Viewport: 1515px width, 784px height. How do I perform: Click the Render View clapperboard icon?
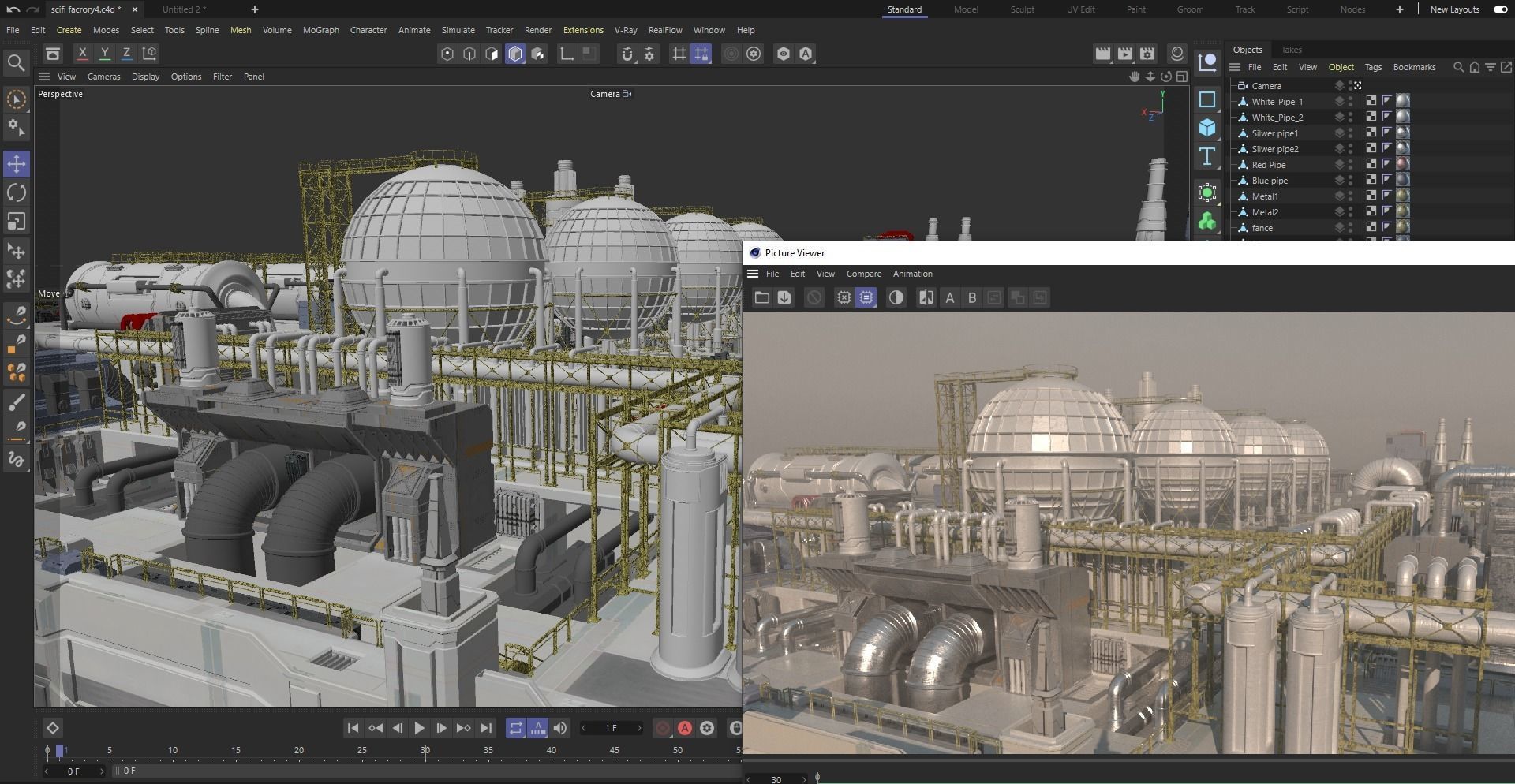1103,54
